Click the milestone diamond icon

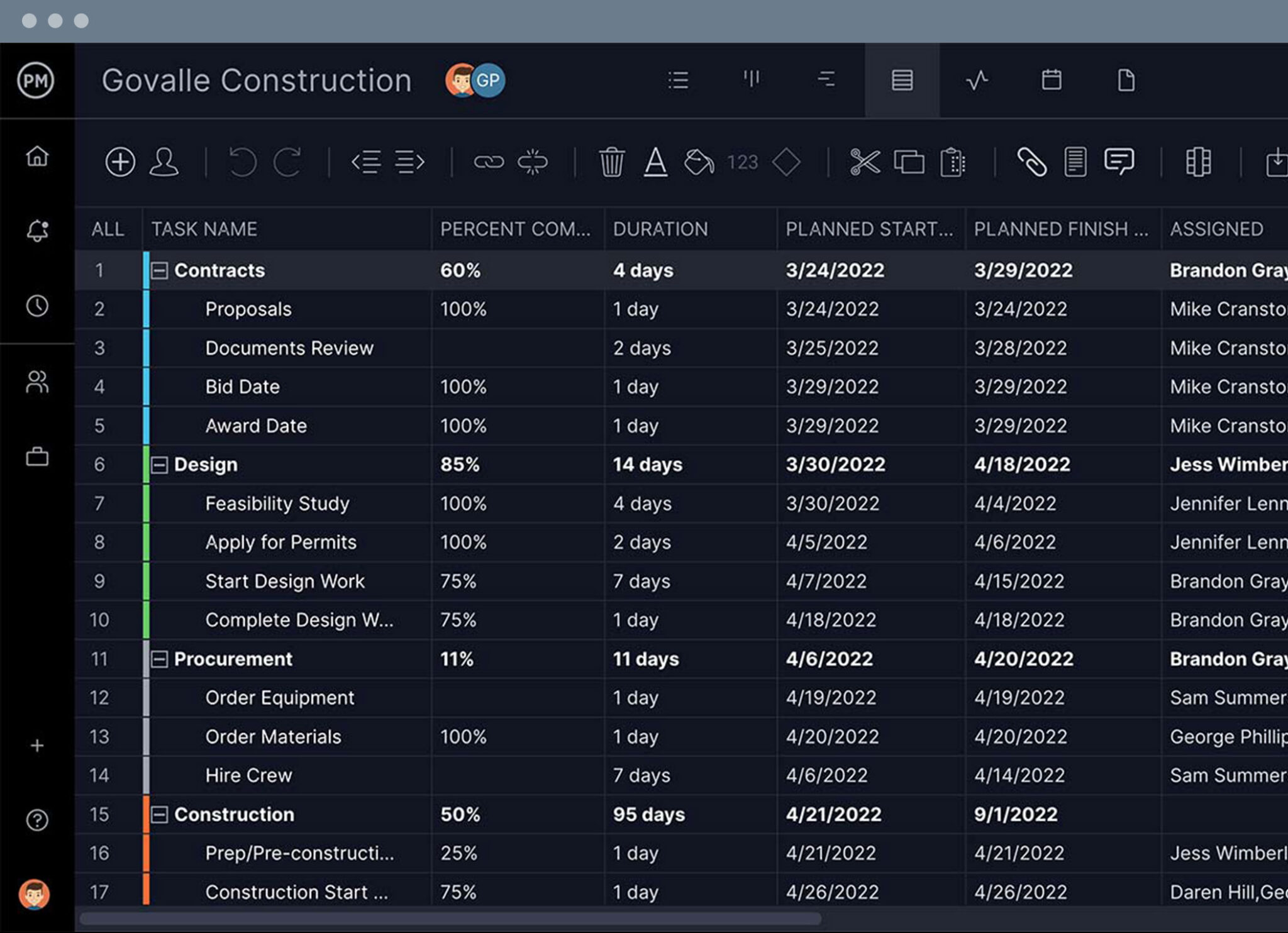pos(786,162)
